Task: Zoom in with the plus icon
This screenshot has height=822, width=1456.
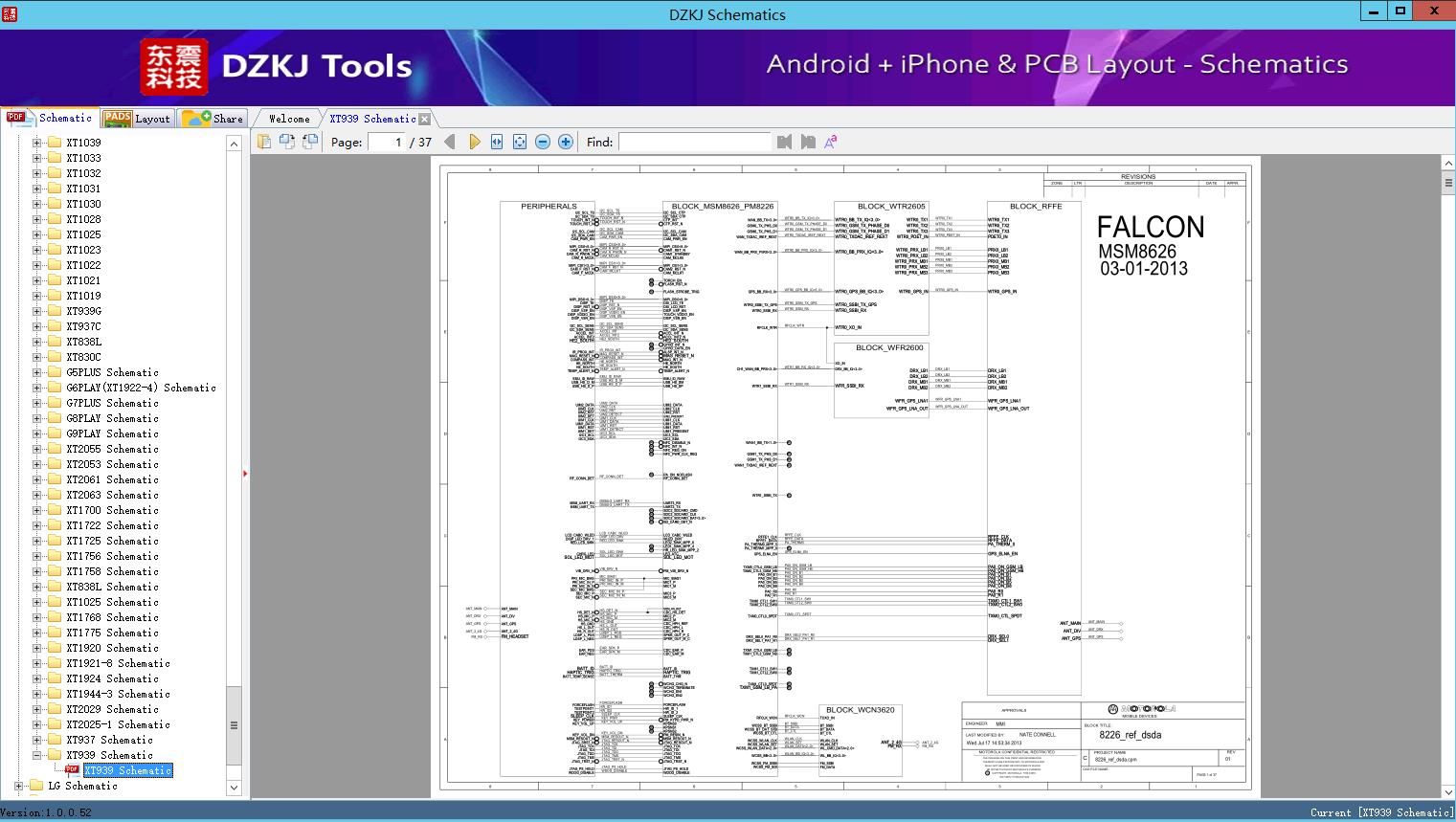Action: 566,142
